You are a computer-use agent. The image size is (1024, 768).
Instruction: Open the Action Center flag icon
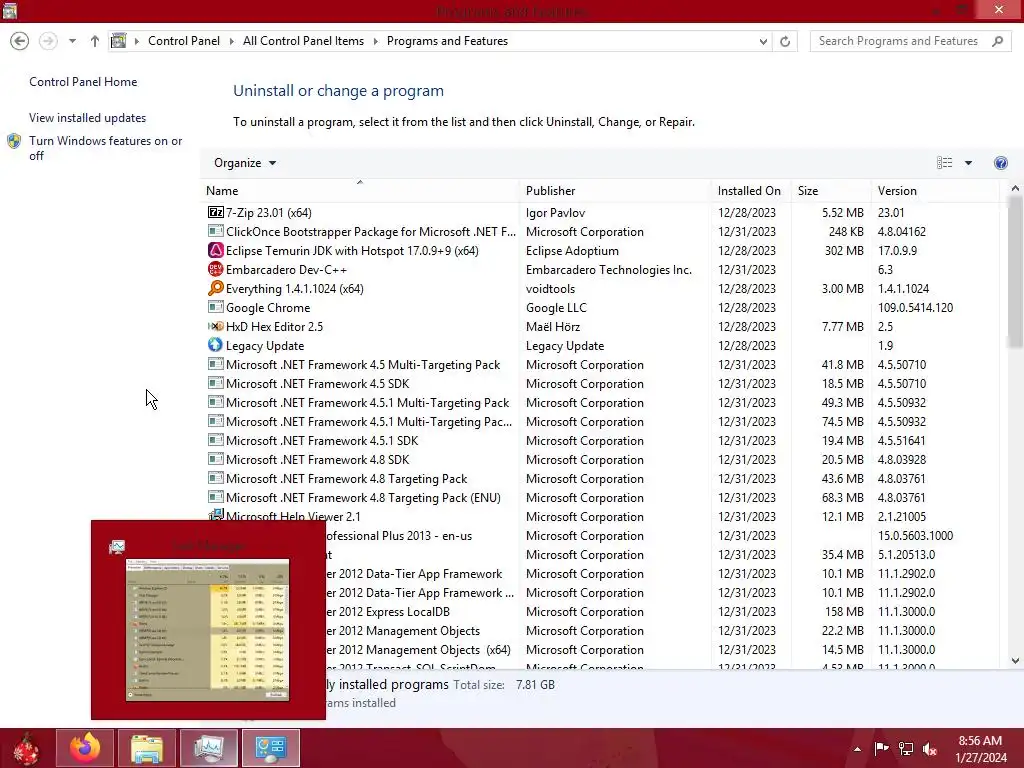pyautogui.click(x=881, y=749)
